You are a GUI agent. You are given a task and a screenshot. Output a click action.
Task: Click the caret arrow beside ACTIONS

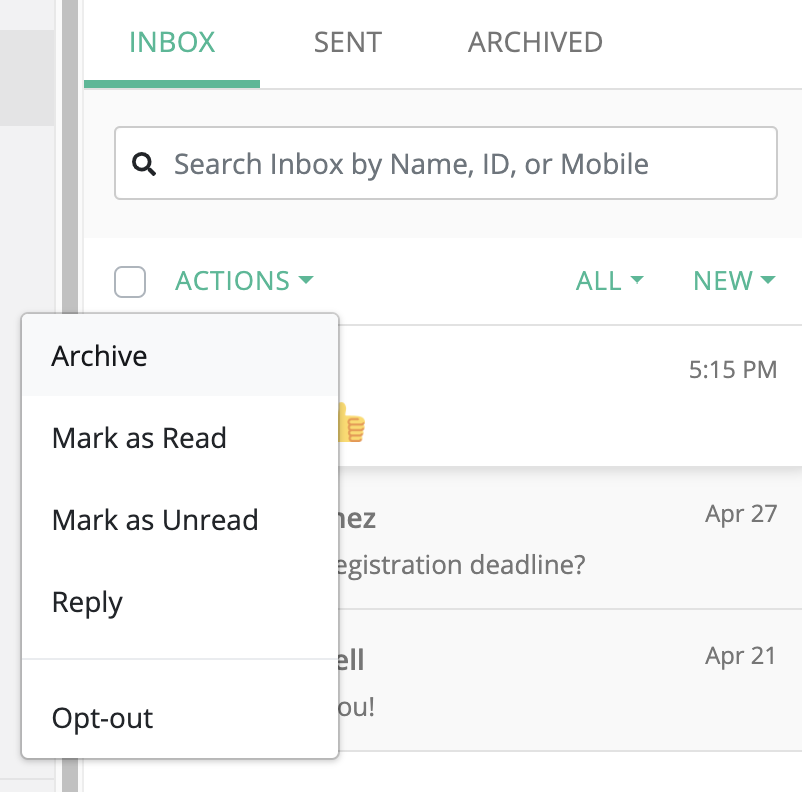tap(306, 282)
